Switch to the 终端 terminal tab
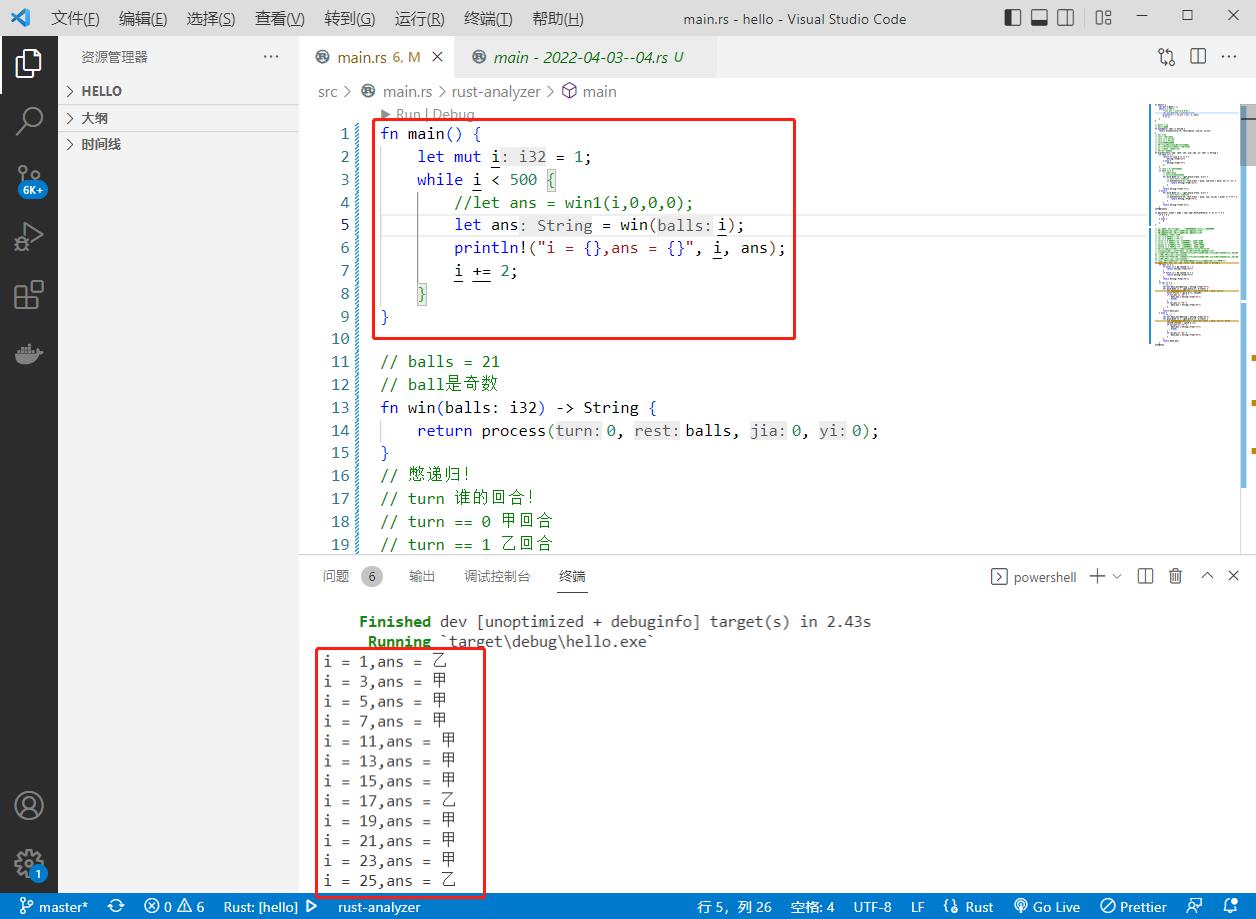 click(572, 576)
